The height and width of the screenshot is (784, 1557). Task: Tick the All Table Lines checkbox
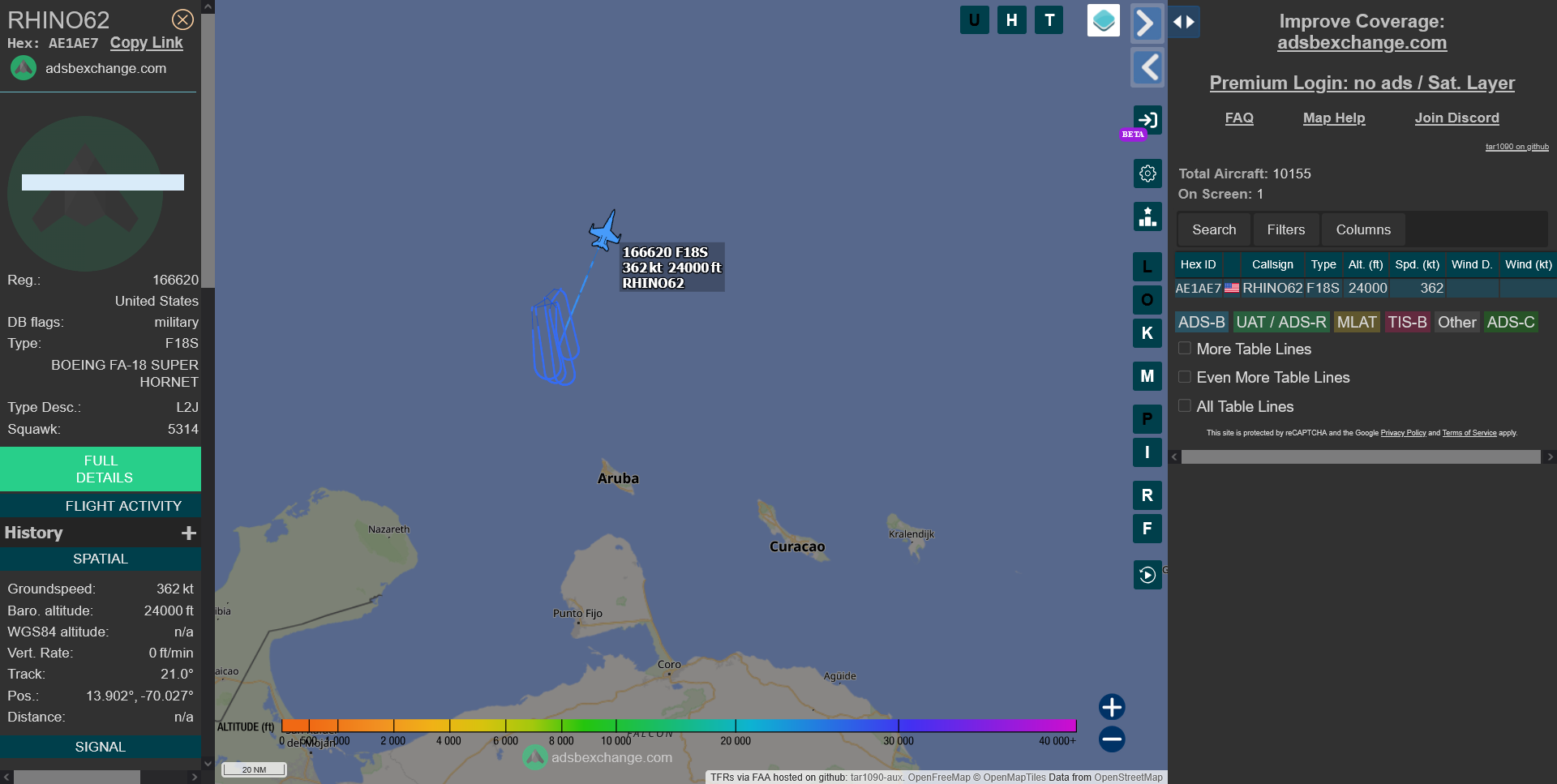[x=1185, y=406]
